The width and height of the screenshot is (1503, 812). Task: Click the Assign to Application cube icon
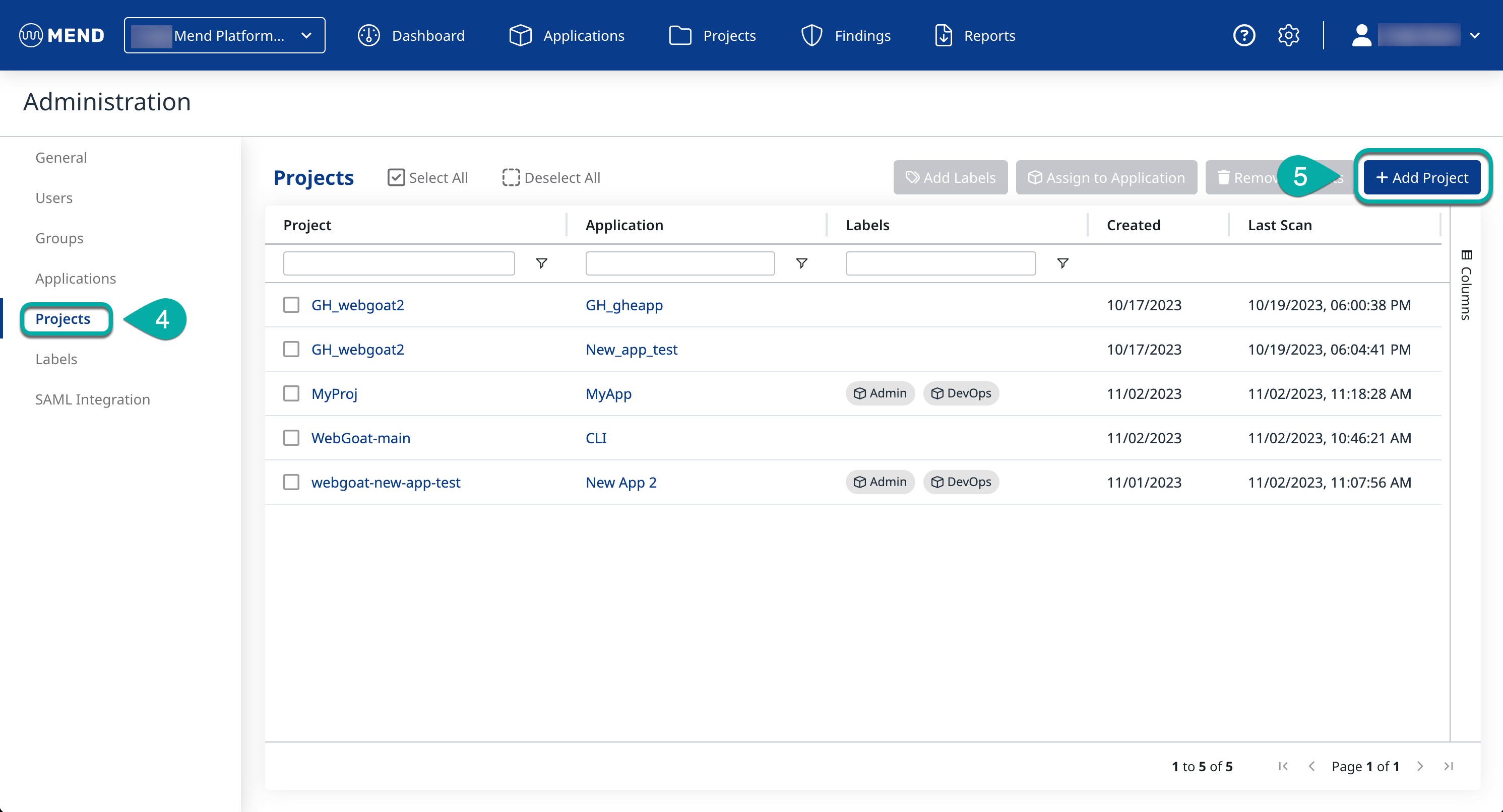coord(1034,177)
